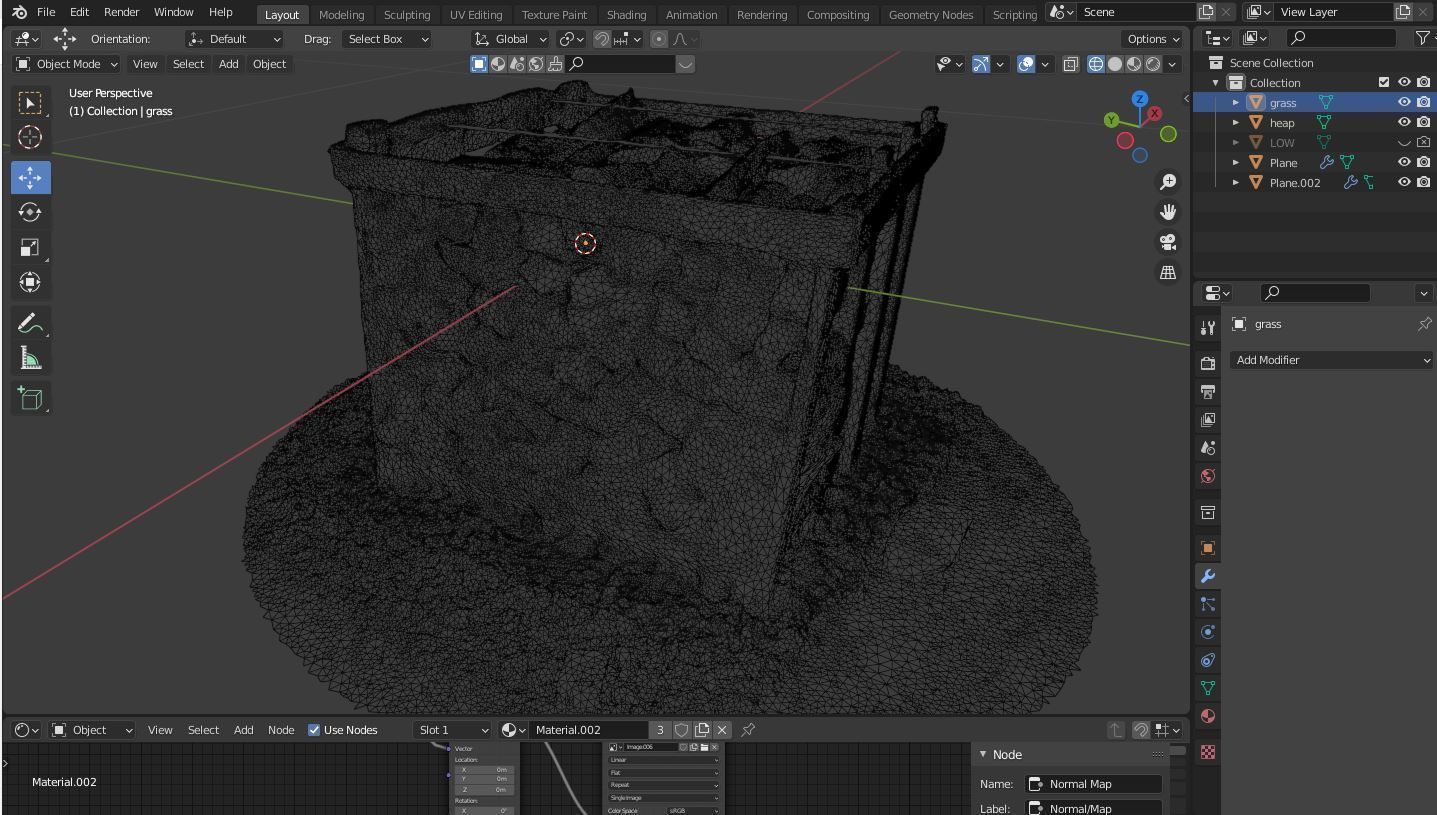Open the Render properties tab
This screenshot has height=815, width=1437.
pyautogui.click(x=1208, y=363)
